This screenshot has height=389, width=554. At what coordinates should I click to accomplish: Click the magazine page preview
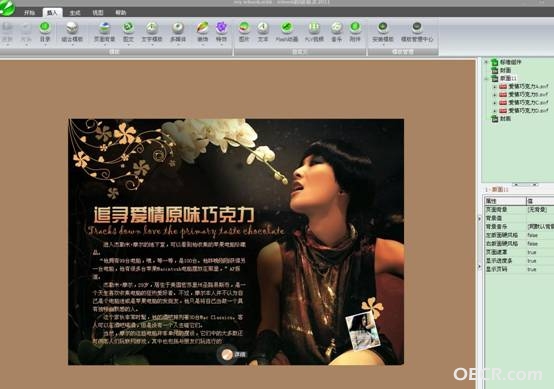236,242
